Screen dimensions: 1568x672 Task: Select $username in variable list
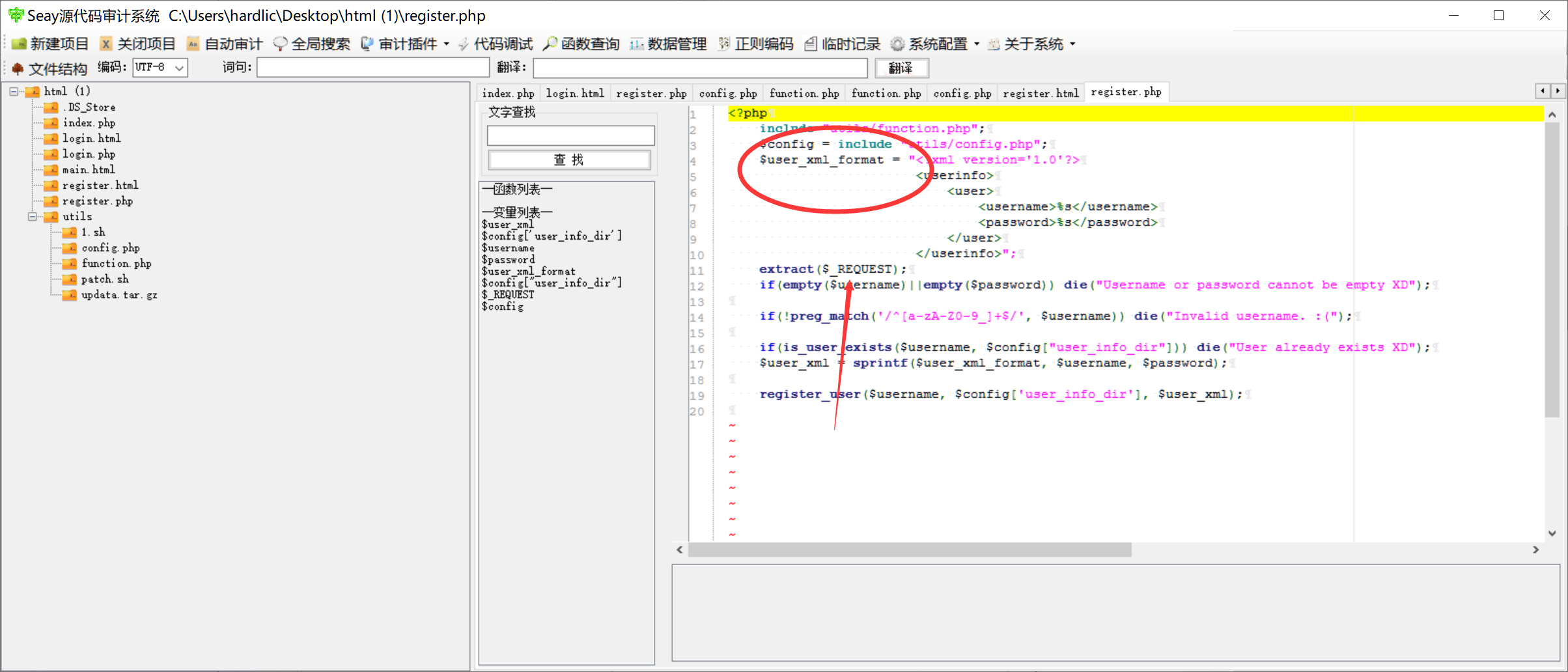508,248
